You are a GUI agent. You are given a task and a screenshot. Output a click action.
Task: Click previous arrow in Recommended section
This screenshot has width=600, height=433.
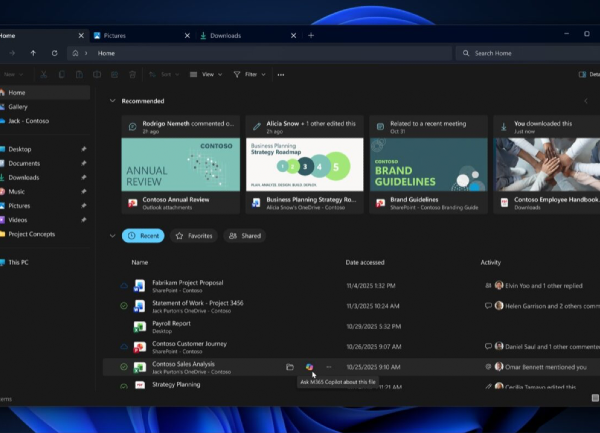pyautogui.click(x=586, y=101)
